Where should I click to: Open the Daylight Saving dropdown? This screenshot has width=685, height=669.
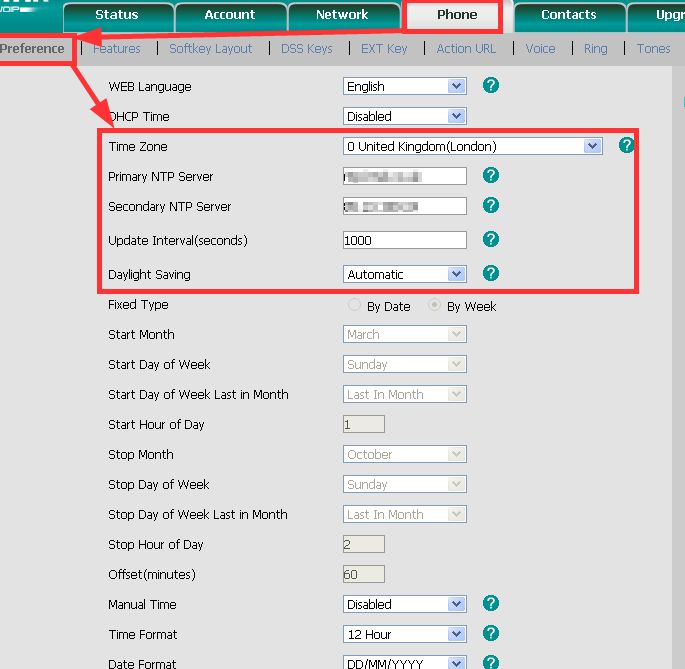tap(405, 274)
